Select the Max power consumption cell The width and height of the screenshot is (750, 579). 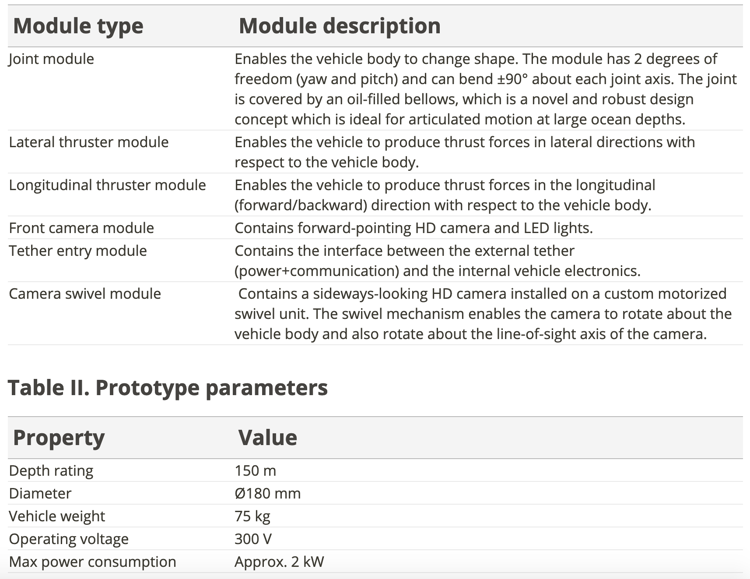92,562
